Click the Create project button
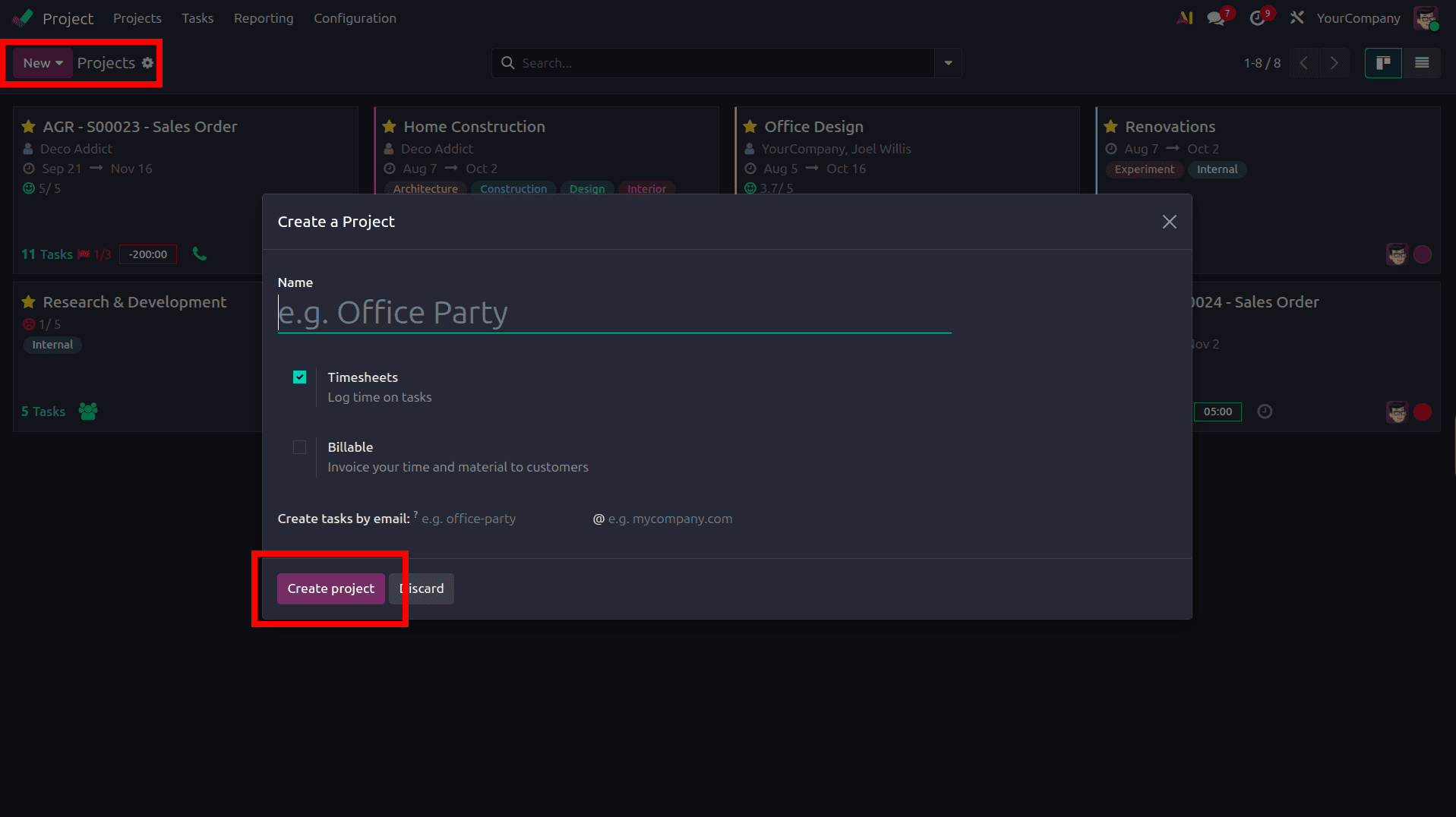The image size is (1456, 817). click(x=330, y=588)
